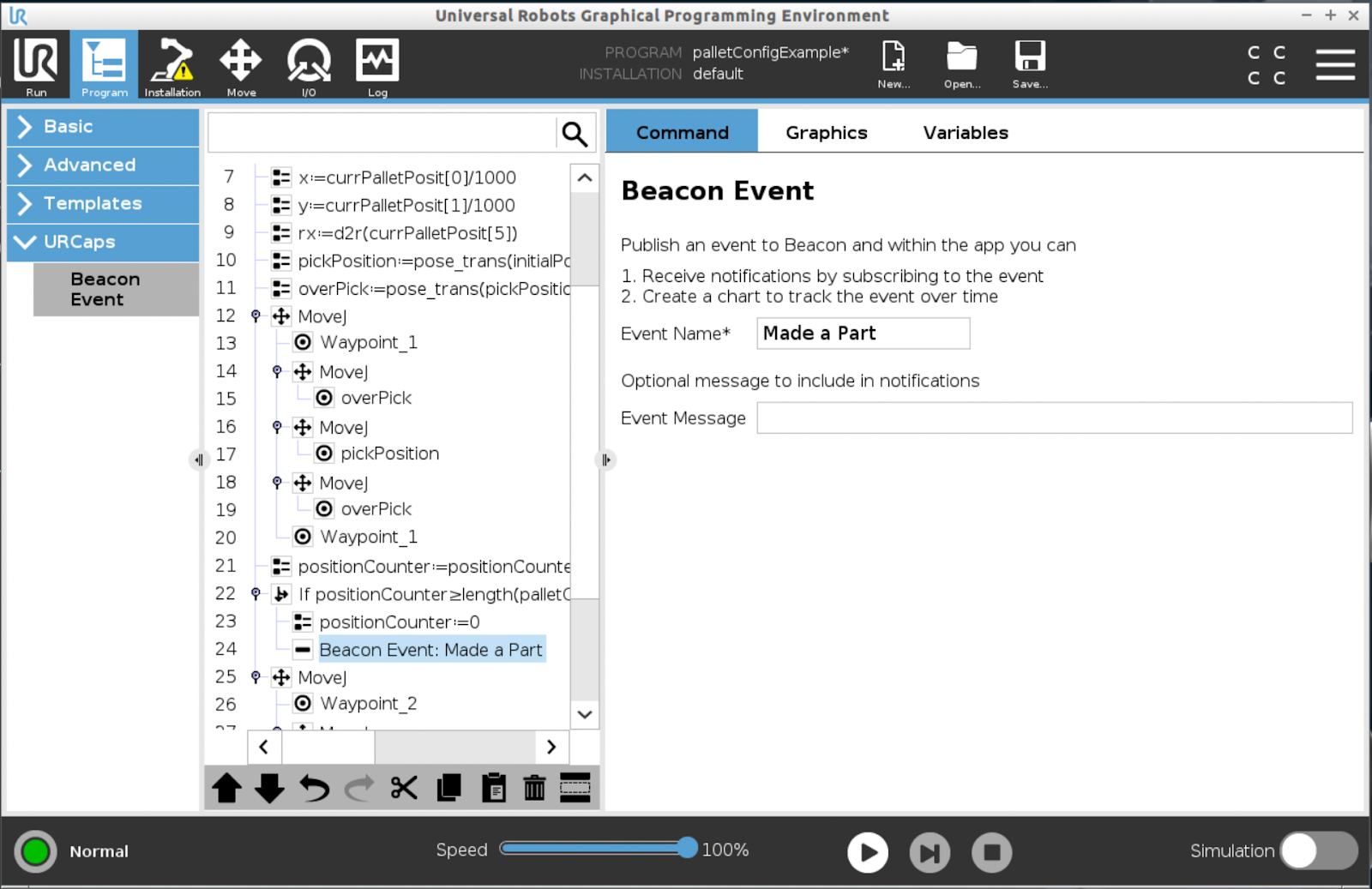Expand the Advanced node category
The image size is (1372, 889).
103,165
